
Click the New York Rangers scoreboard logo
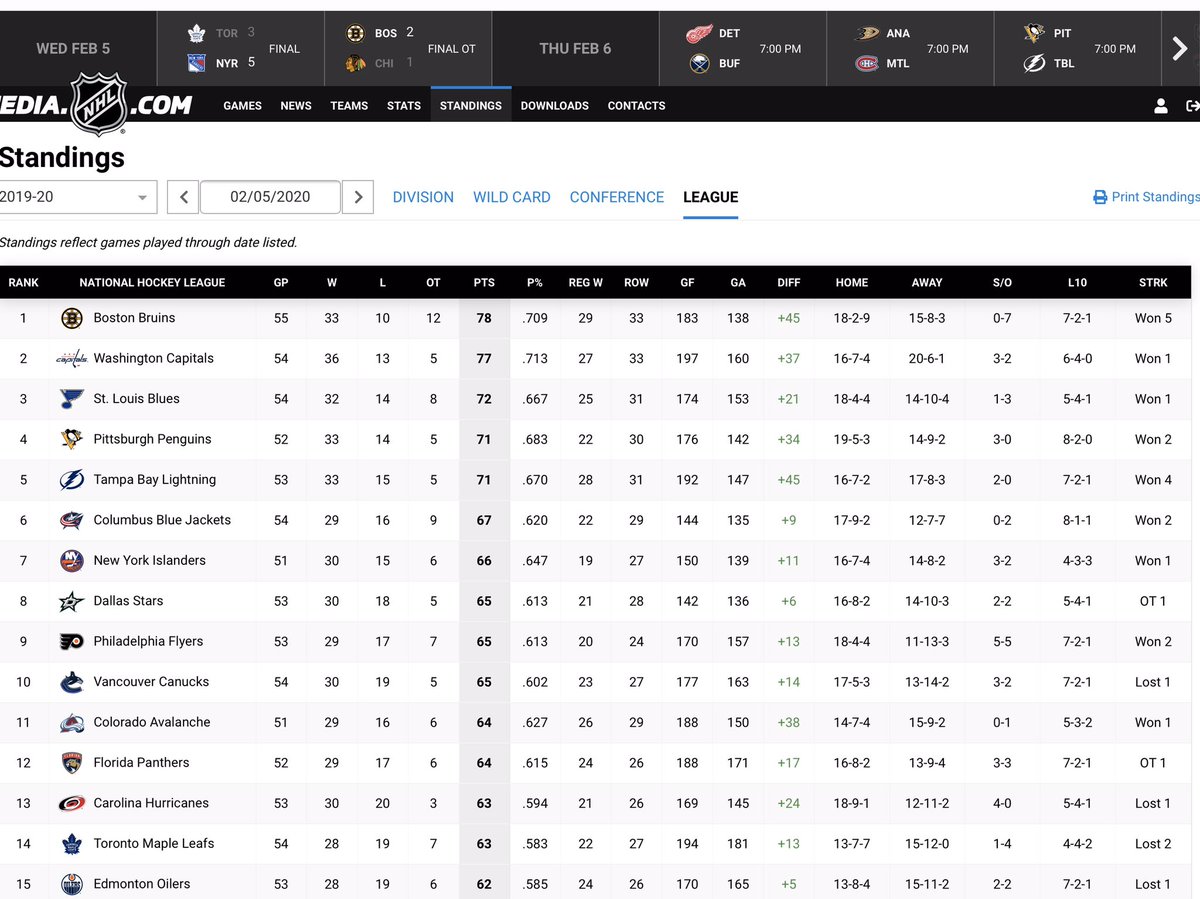[197, 63]
